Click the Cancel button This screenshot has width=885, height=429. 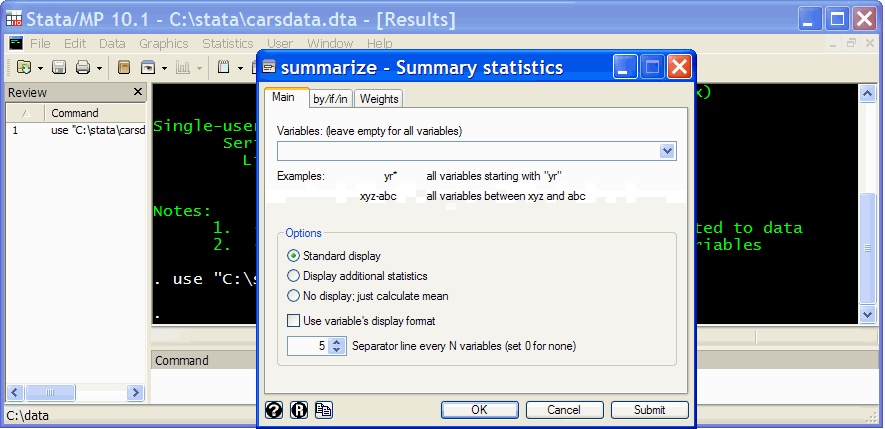(564, 410)
